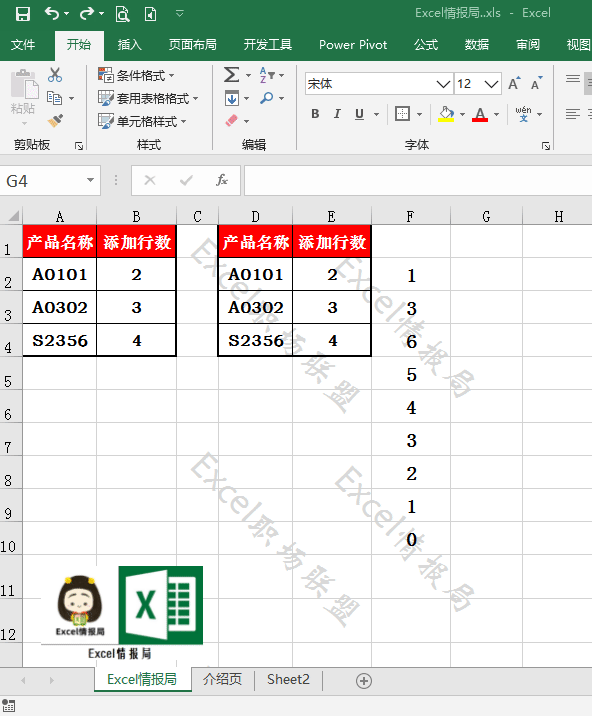Click the Insert Function fx icon
Screen dimensions: 592x716
(222, 180)
